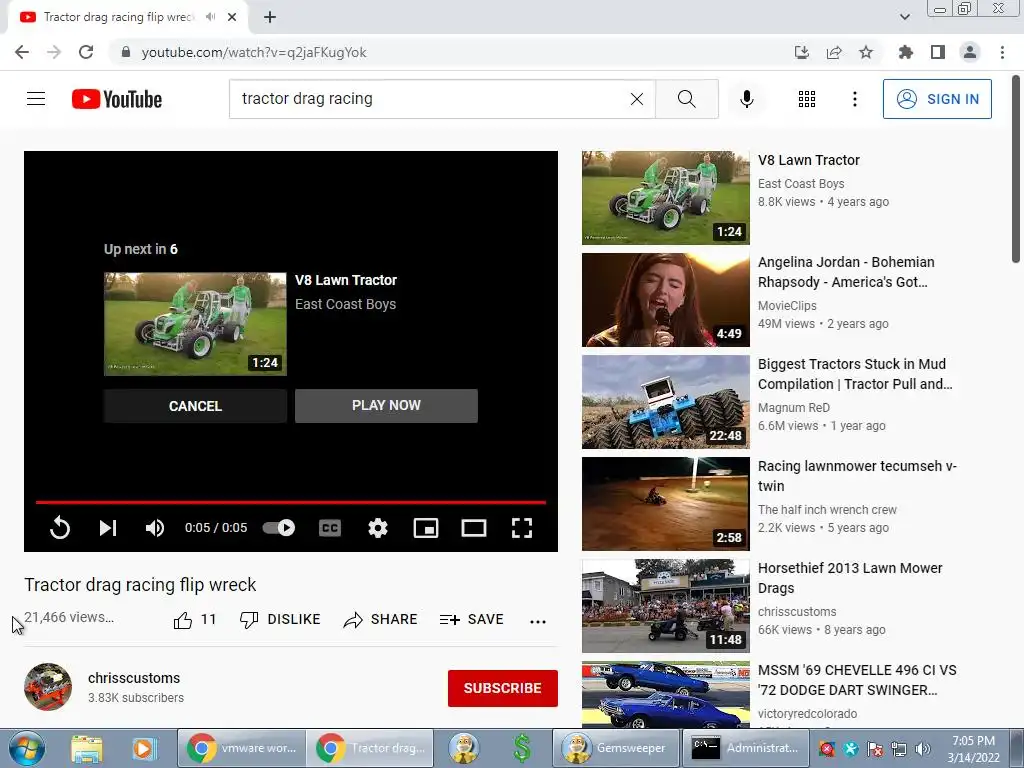The height and width of the screenshot is (768, 1024).
Task: Open the YouTube apps grid icon
Action: click(x=807, y=99)
